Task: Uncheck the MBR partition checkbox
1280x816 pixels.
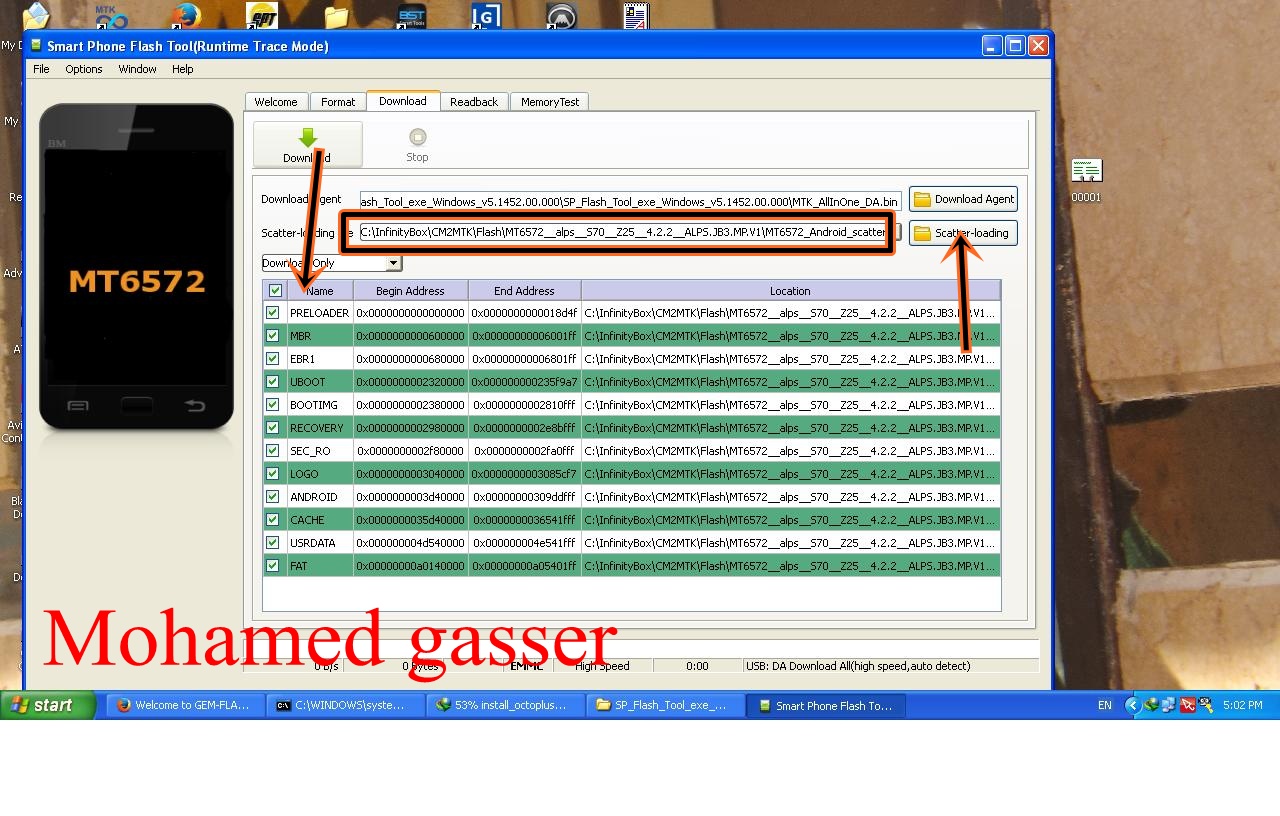Action: 272,336
